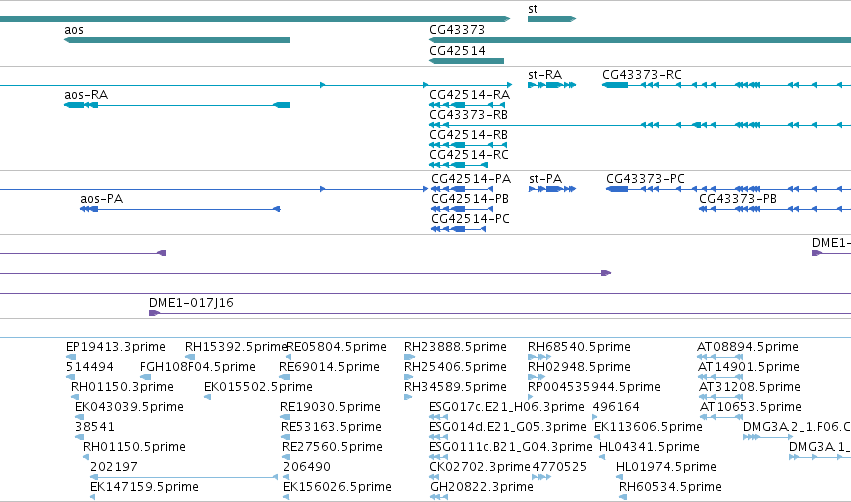Click the 206490 feature label
The image size is (851, 502).
coord(307,467)
